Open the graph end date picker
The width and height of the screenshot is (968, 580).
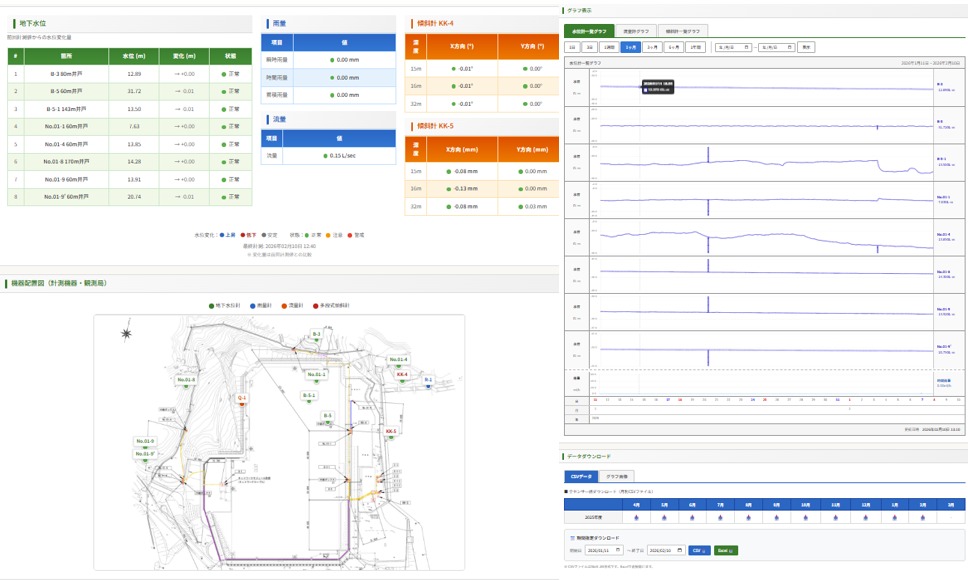pyautogui.click(x=776, y=47)
